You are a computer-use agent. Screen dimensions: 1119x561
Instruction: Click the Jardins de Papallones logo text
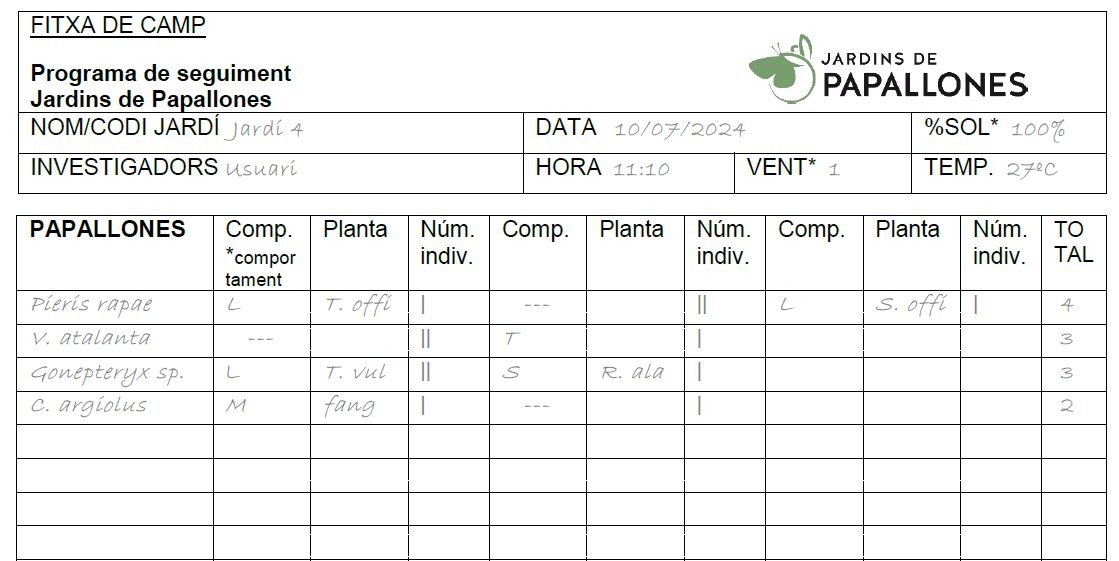click(925, 74)
